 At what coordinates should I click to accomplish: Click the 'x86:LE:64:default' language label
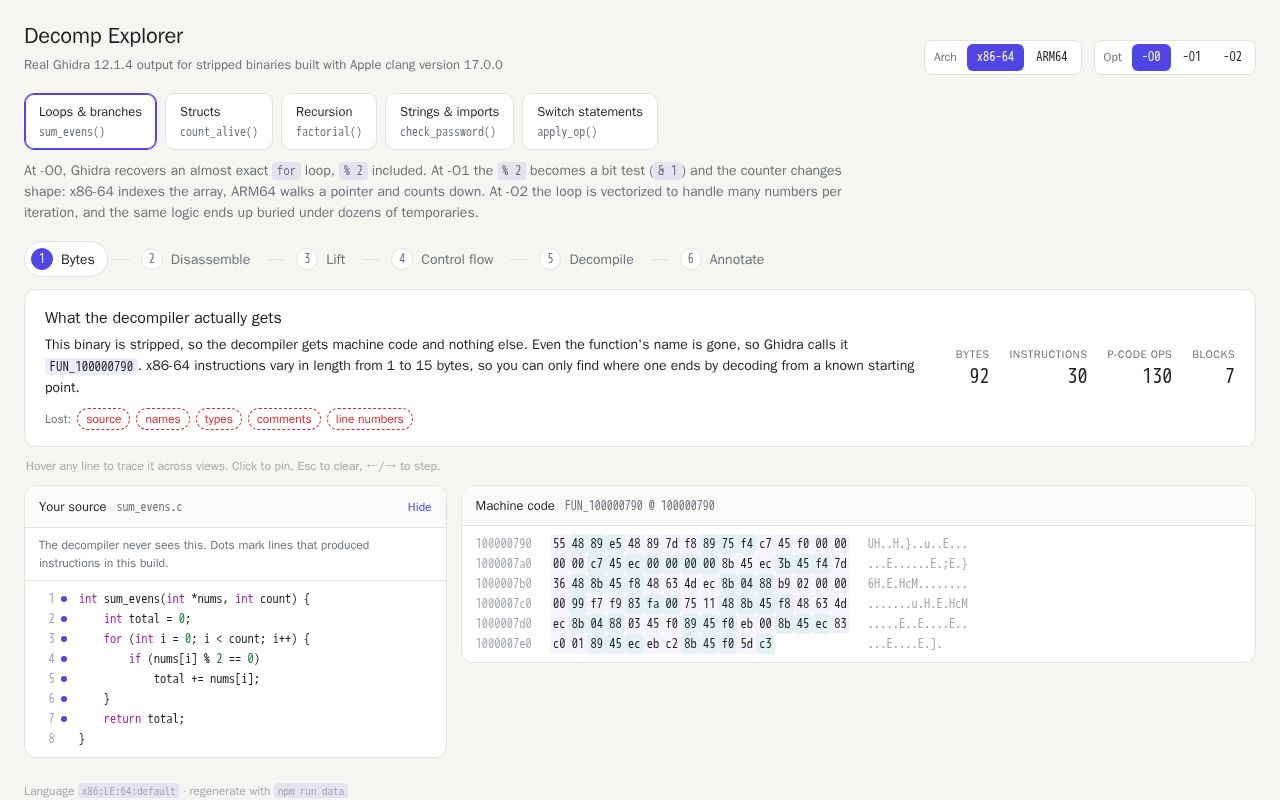[129, 791]
